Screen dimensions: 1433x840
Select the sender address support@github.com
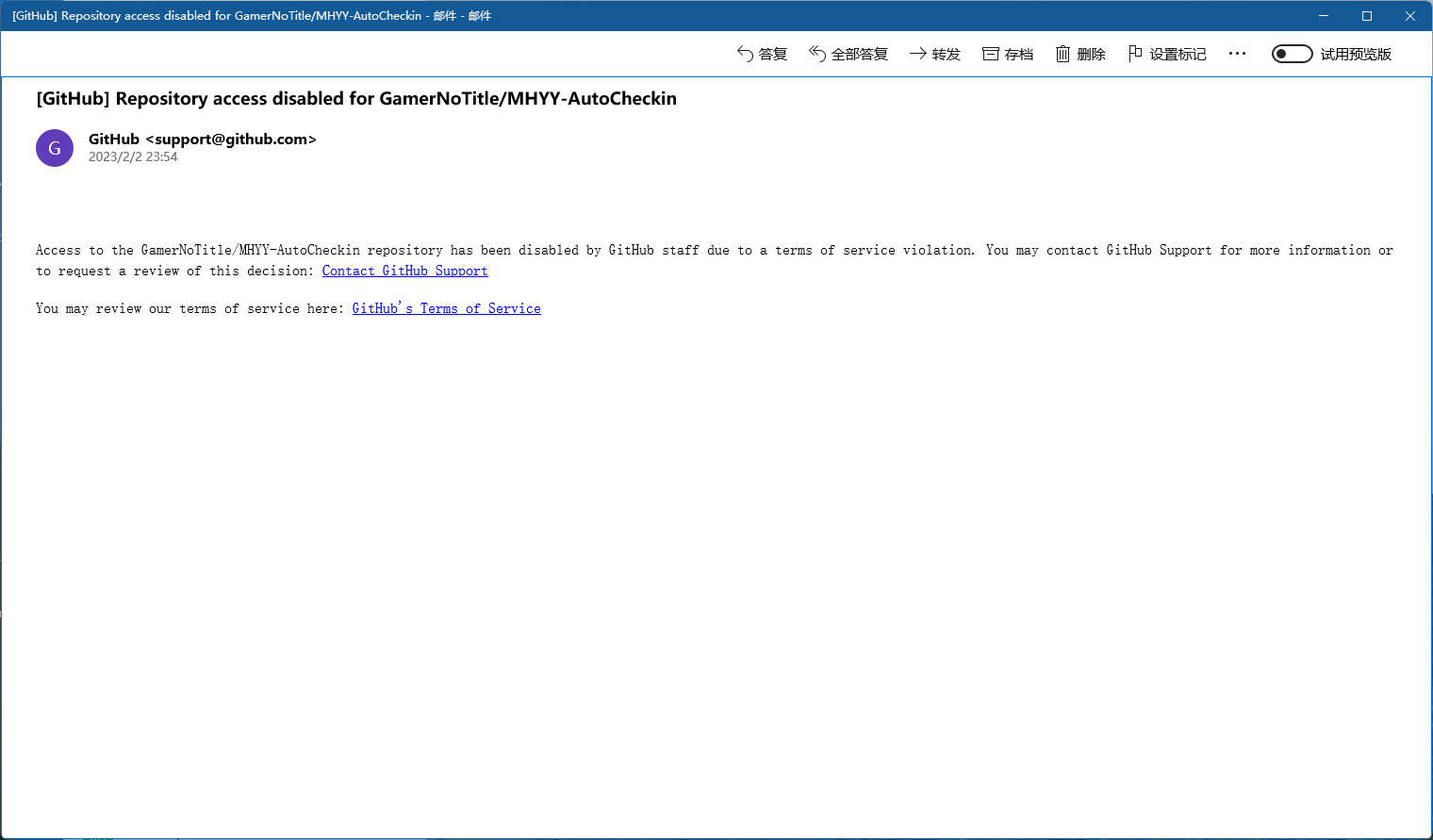[231, 139]
